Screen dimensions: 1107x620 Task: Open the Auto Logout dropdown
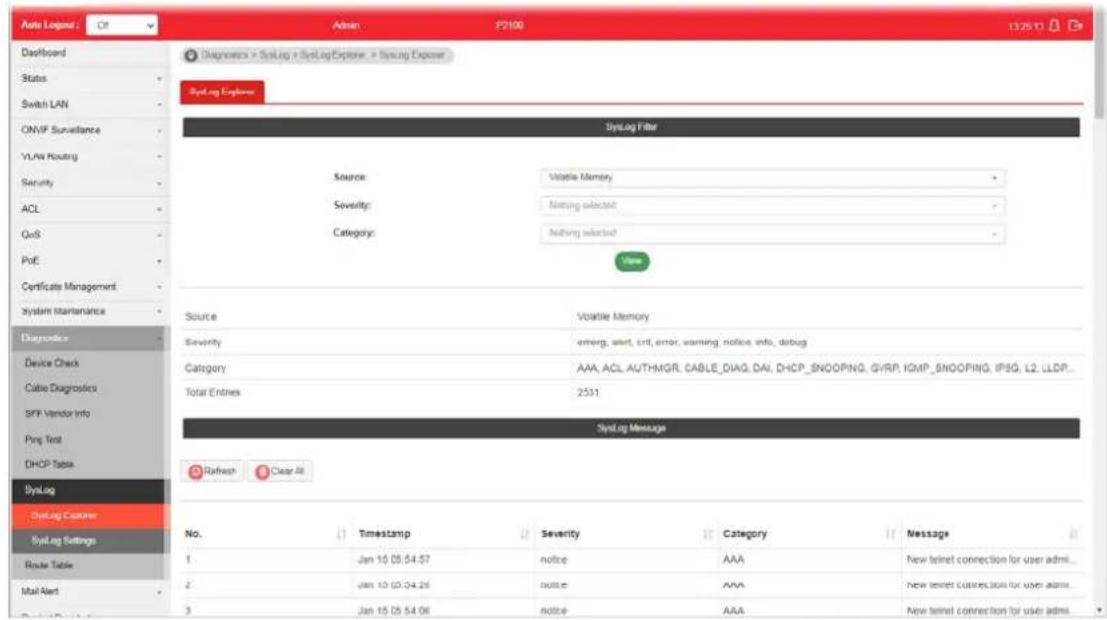point(122,25)
